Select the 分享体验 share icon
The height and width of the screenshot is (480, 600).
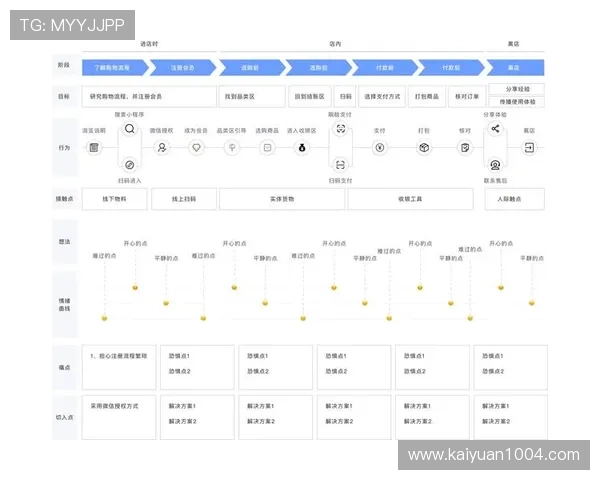pyautogui.click(x=495, y=129)
